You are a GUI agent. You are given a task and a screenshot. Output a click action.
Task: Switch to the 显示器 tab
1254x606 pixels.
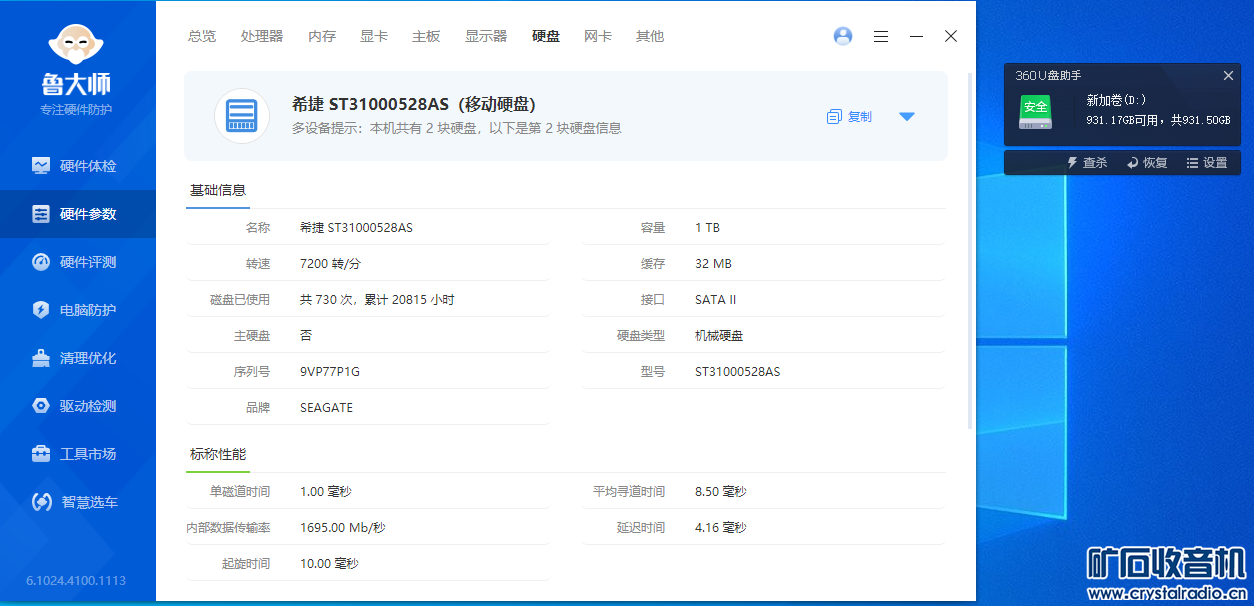point(486,36)
